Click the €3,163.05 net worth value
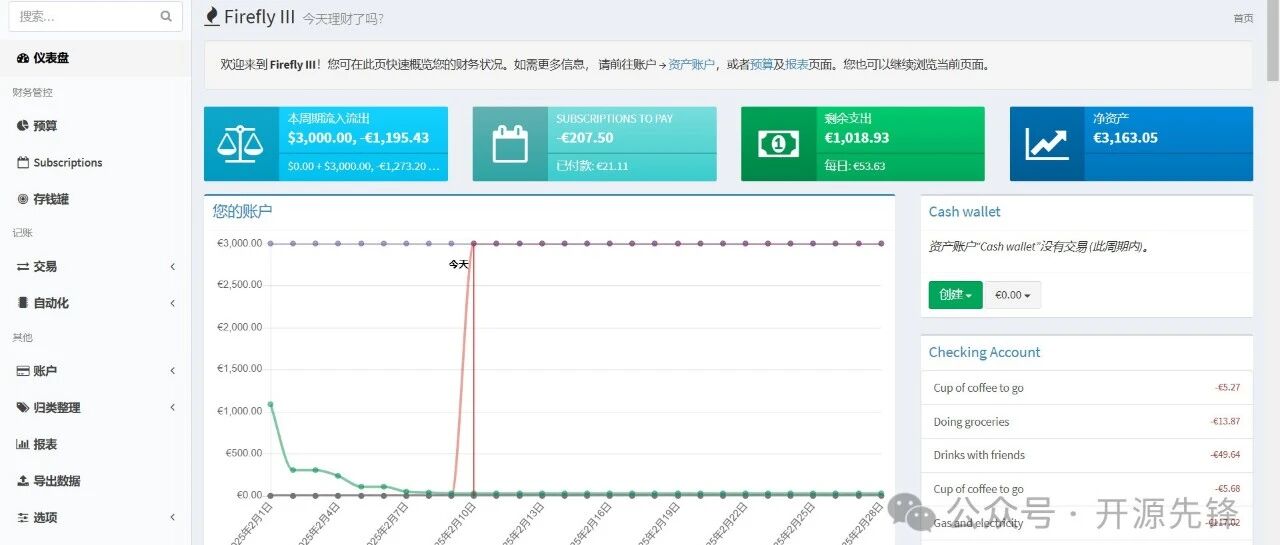 [x=1125, y=138]
